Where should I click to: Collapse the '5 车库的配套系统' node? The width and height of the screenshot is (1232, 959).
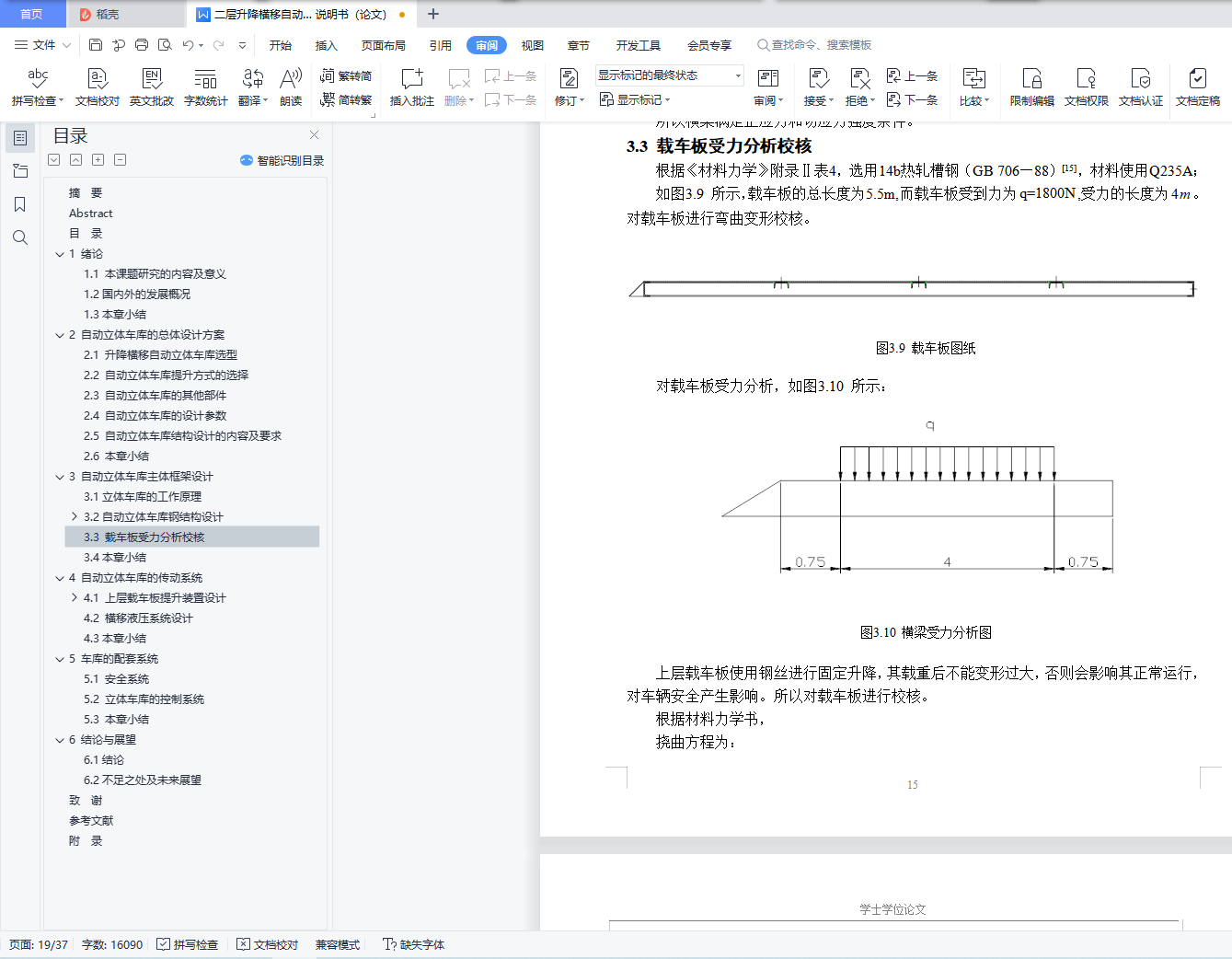(60, 659)
